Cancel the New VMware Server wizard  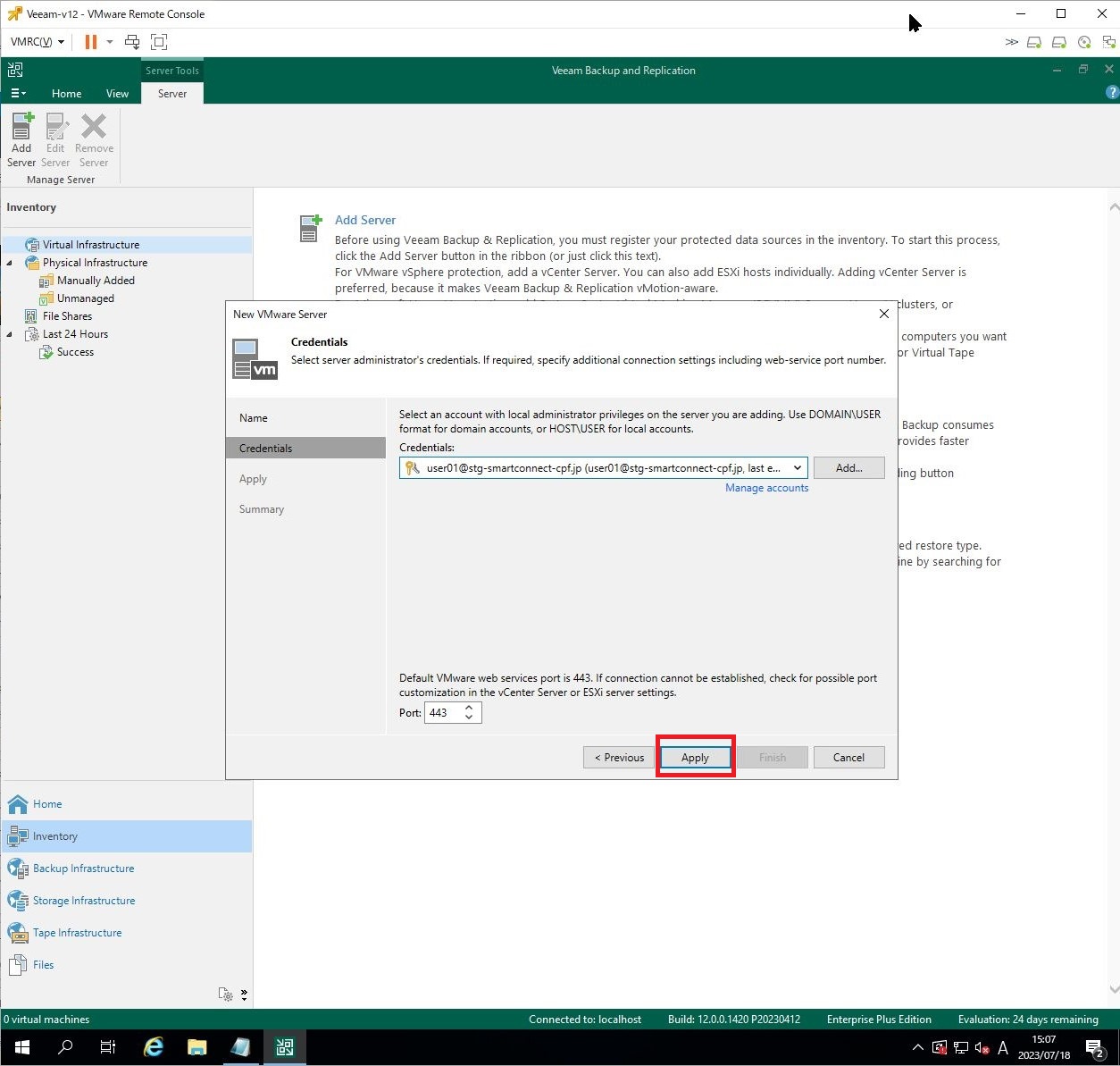pos(848,758)
